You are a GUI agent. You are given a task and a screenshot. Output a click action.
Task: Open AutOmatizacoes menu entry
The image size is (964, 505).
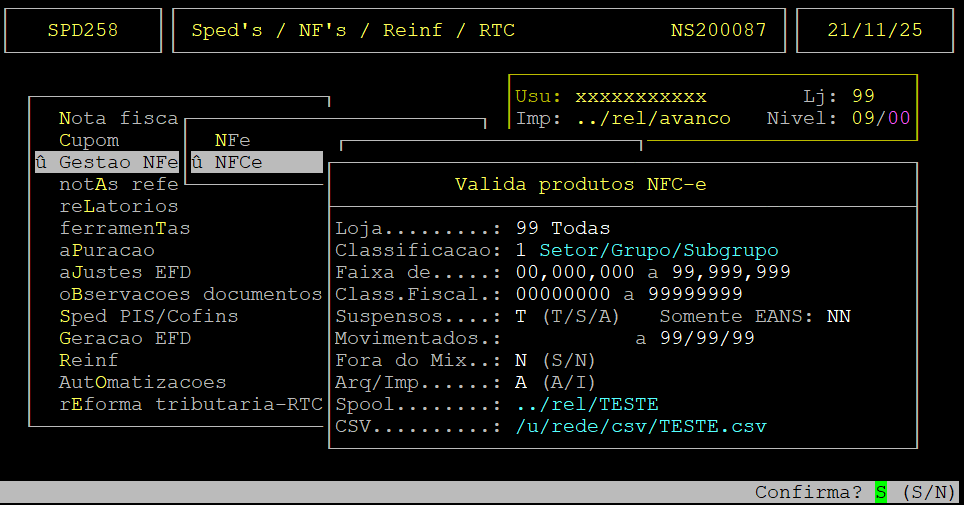(142, 382)
